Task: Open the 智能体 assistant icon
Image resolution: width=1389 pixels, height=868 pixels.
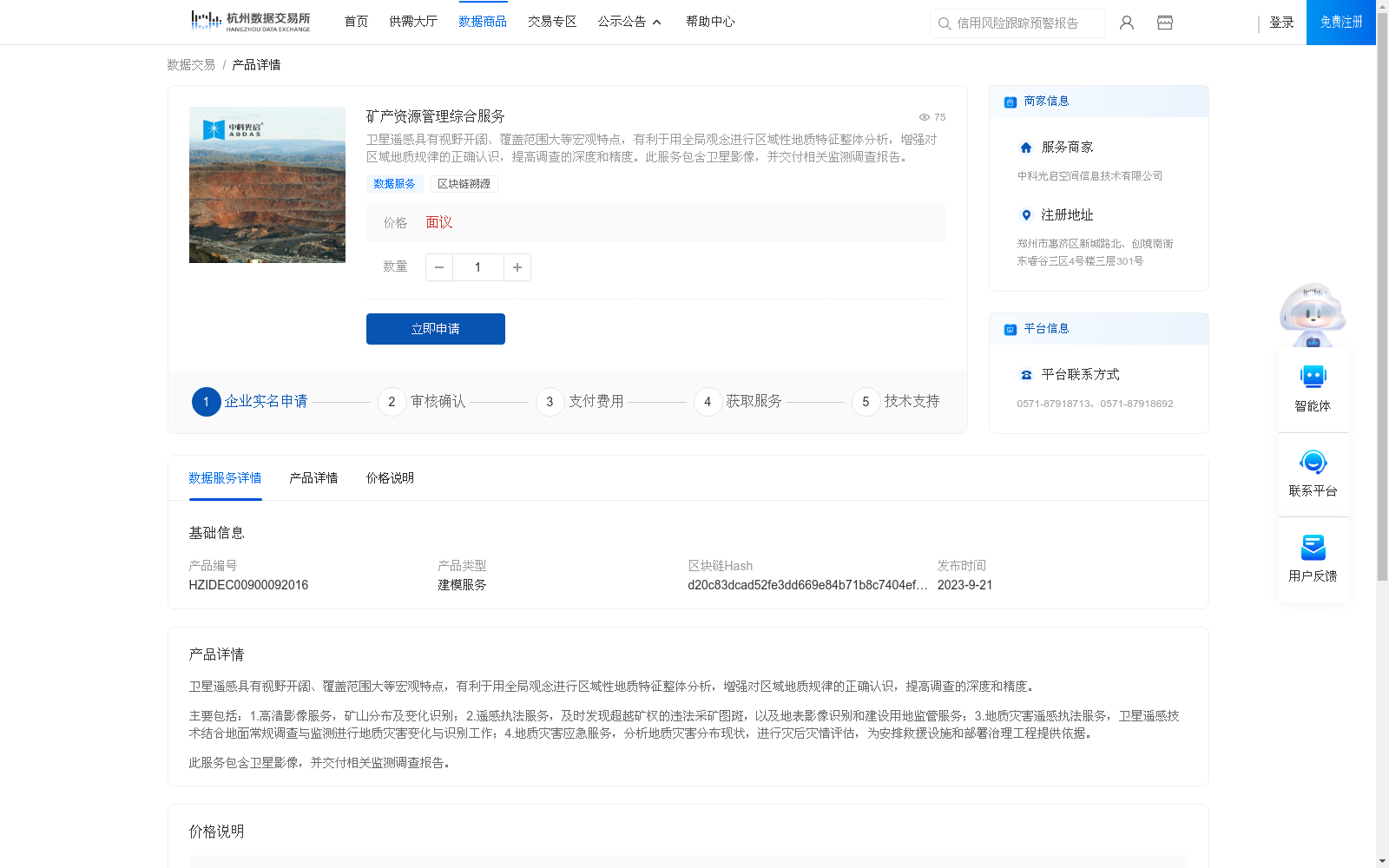Action: [1313, 376]
